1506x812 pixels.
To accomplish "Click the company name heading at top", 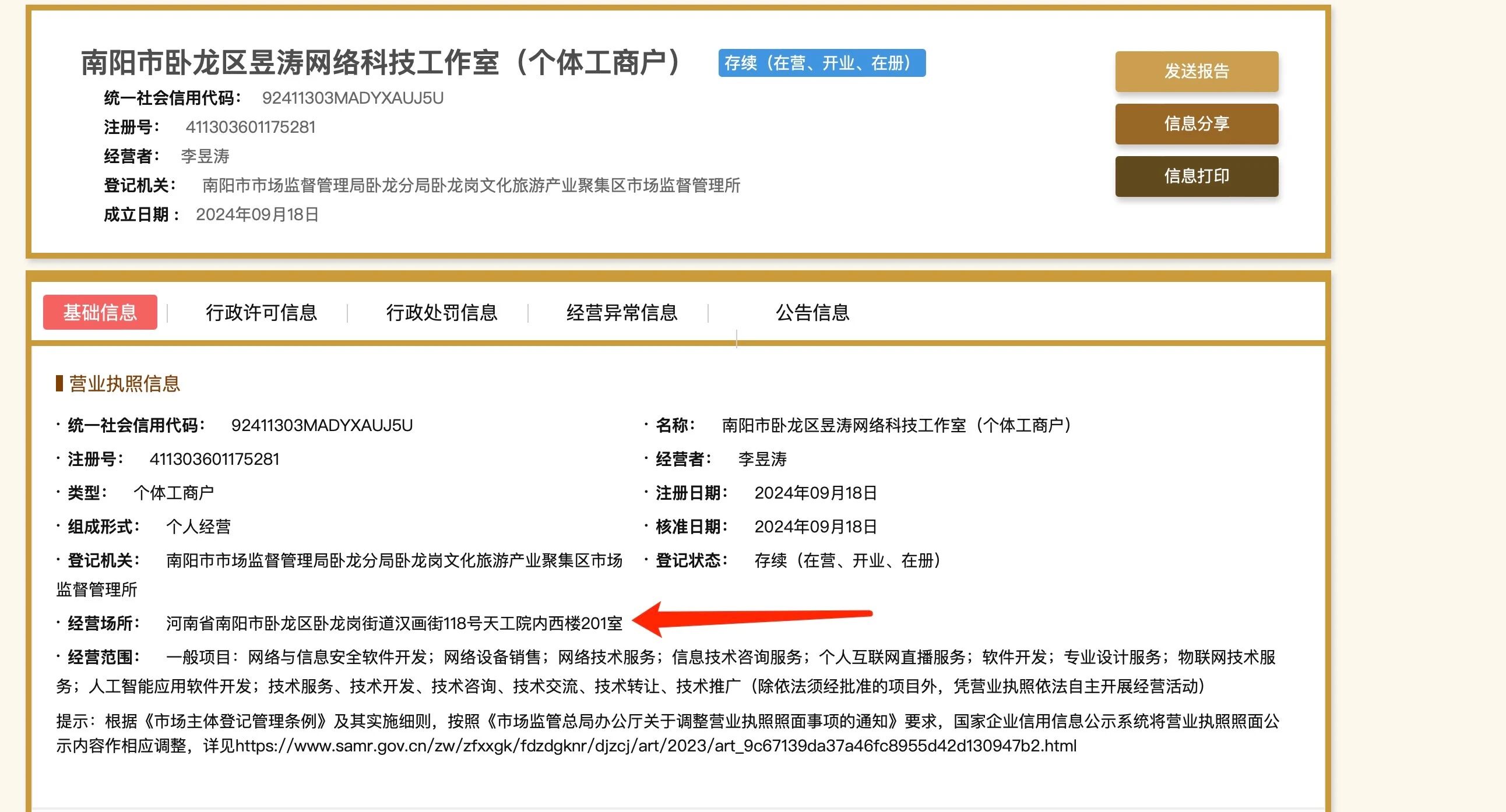I will pyautogui.click(x=380, y=62).
